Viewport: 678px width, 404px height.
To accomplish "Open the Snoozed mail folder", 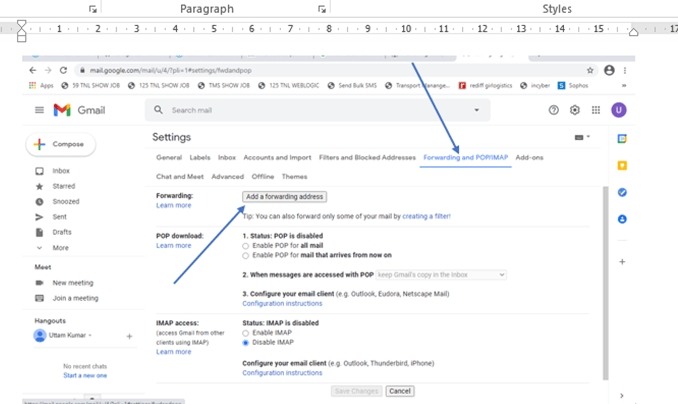I will 66,201.
